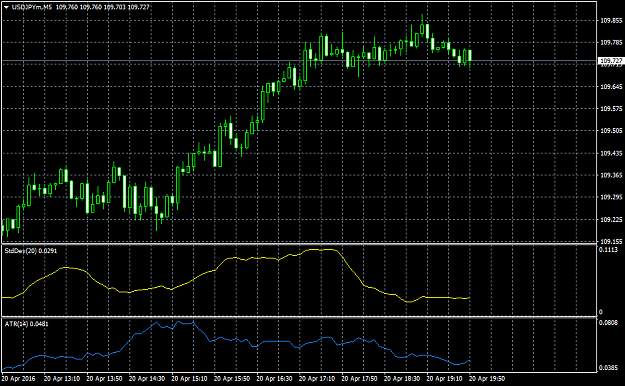The width and height of the screenshot is (625, 386).
Task: Click the 20 Apr 13:50 time label
Action: [x=104, y=378]
